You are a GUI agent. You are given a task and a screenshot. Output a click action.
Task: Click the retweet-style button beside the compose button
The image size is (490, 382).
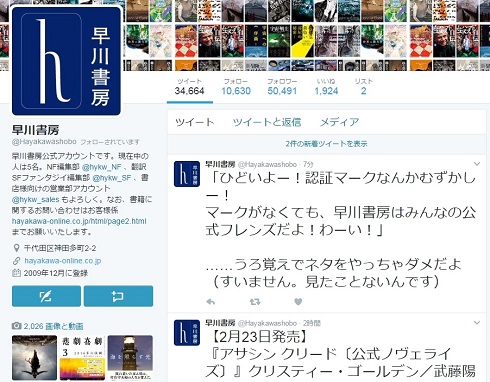[118, 296]
